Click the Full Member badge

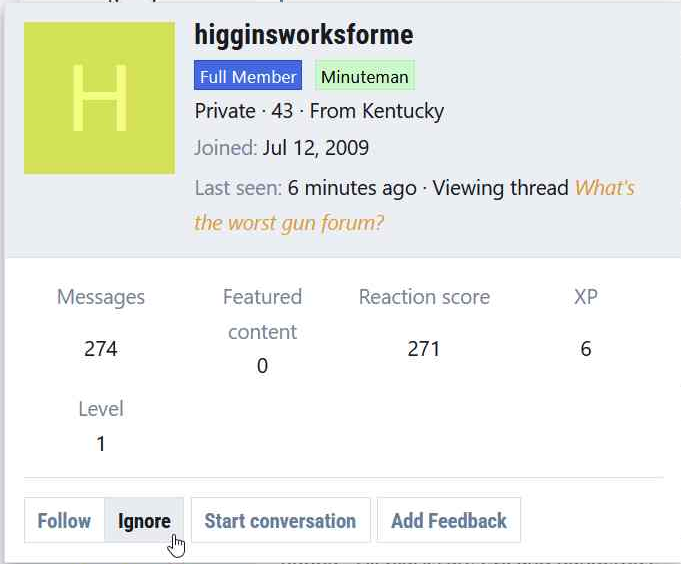[248, 76]
